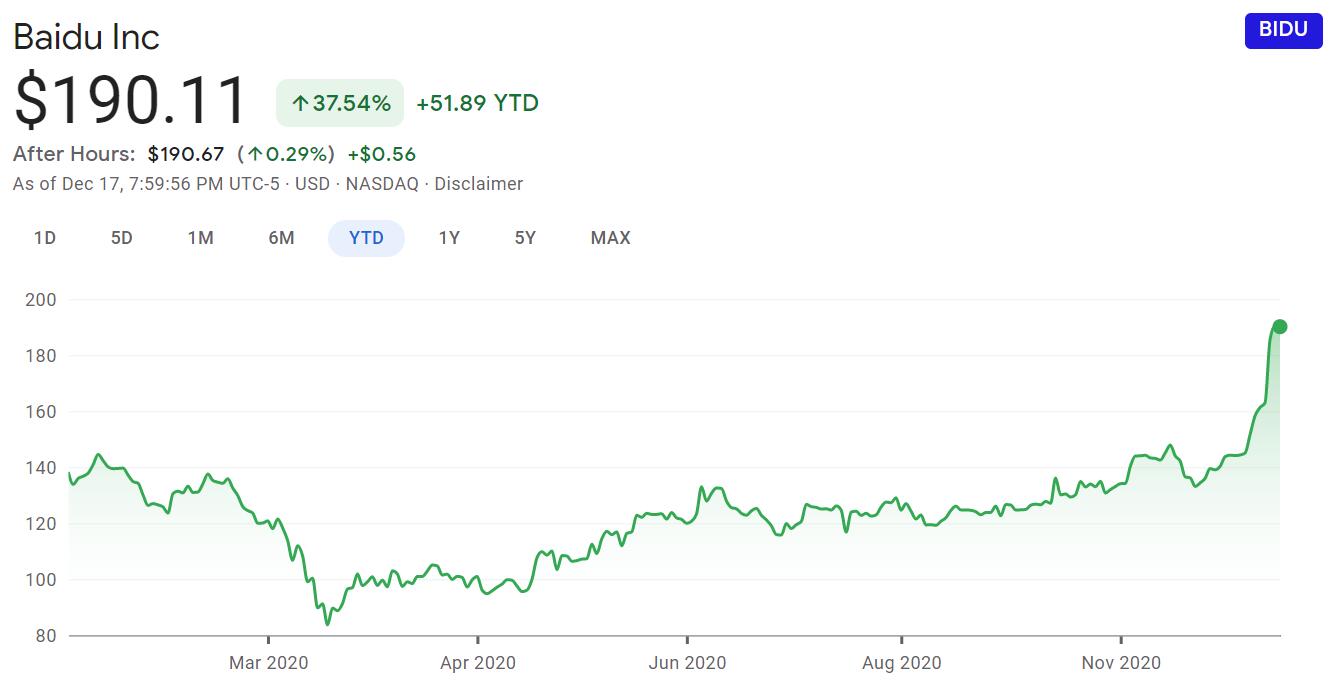This screenshot has width=1329, height=686.
Task: Click the 200 y-axis gridline label
Action: click(40, 299)
